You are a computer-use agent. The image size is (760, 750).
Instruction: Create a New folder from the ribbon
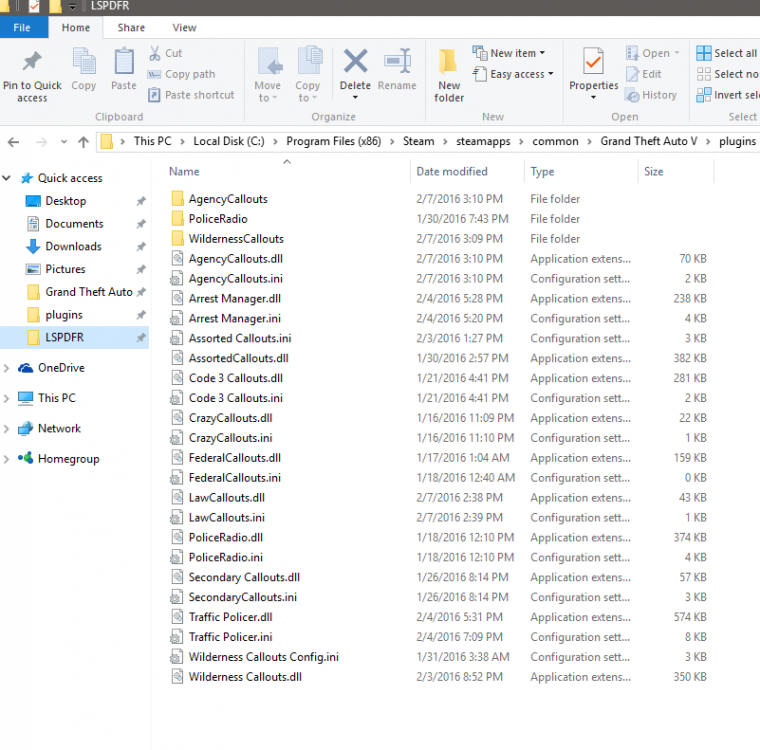pyautogui.click(x=449, y=76)
